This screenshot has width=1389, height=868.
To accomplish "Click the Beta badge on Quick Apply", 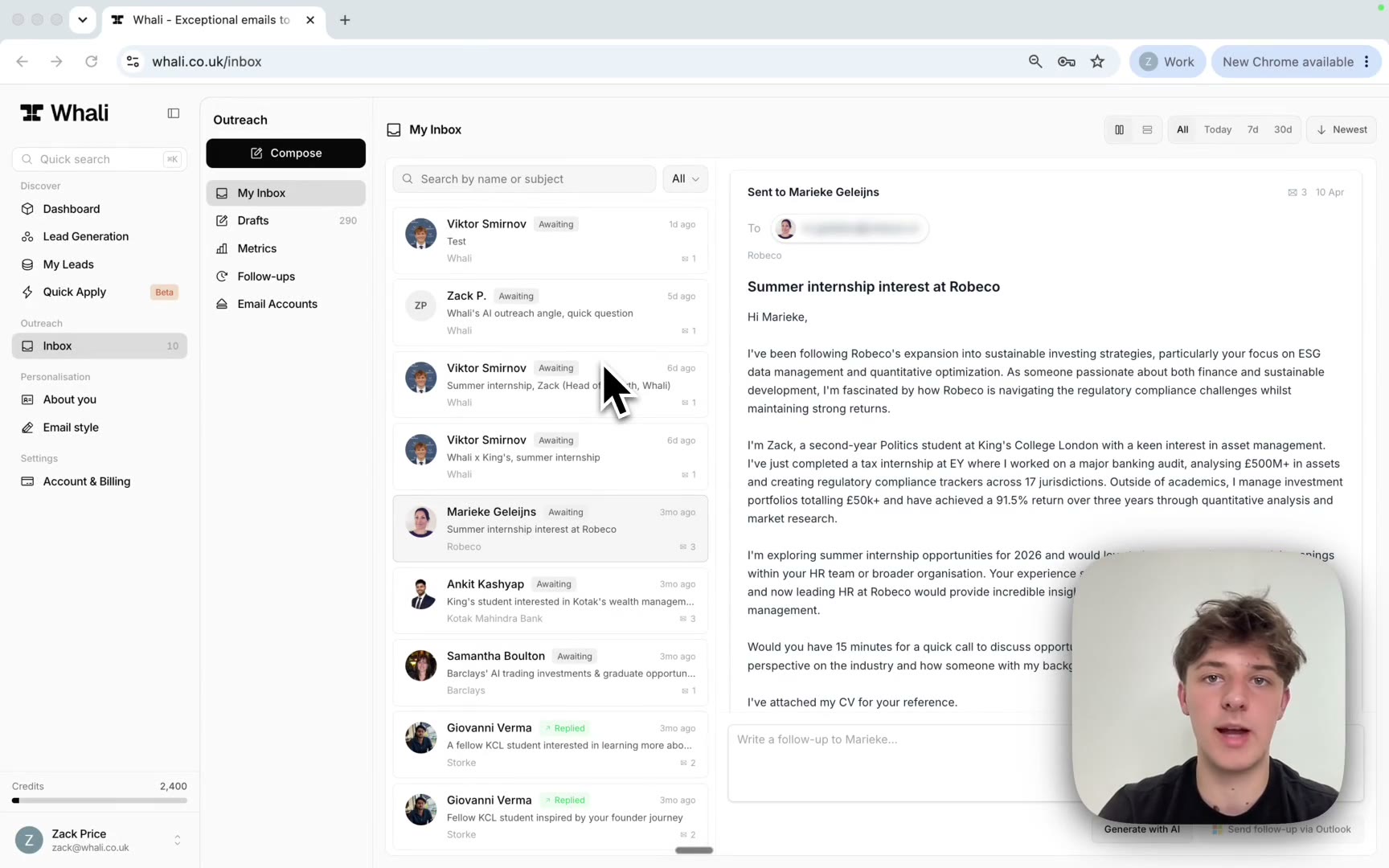I will [164, 293].
